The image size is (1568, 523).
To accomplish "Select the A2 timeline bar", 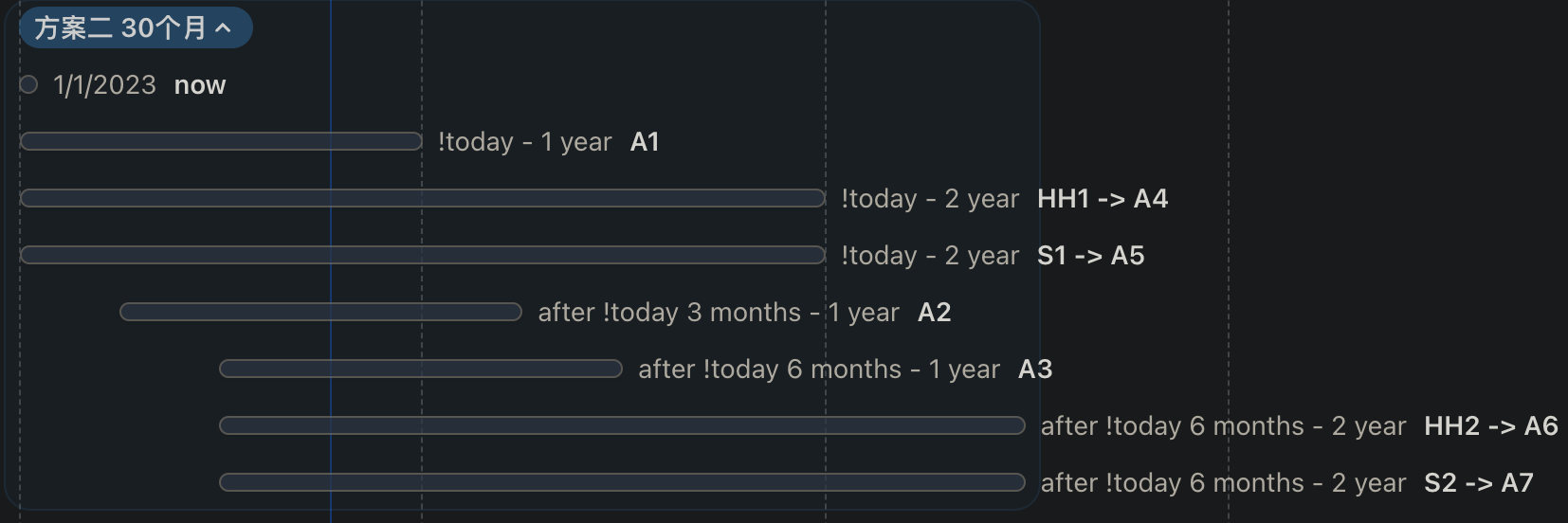I will (x=320, y=313).
